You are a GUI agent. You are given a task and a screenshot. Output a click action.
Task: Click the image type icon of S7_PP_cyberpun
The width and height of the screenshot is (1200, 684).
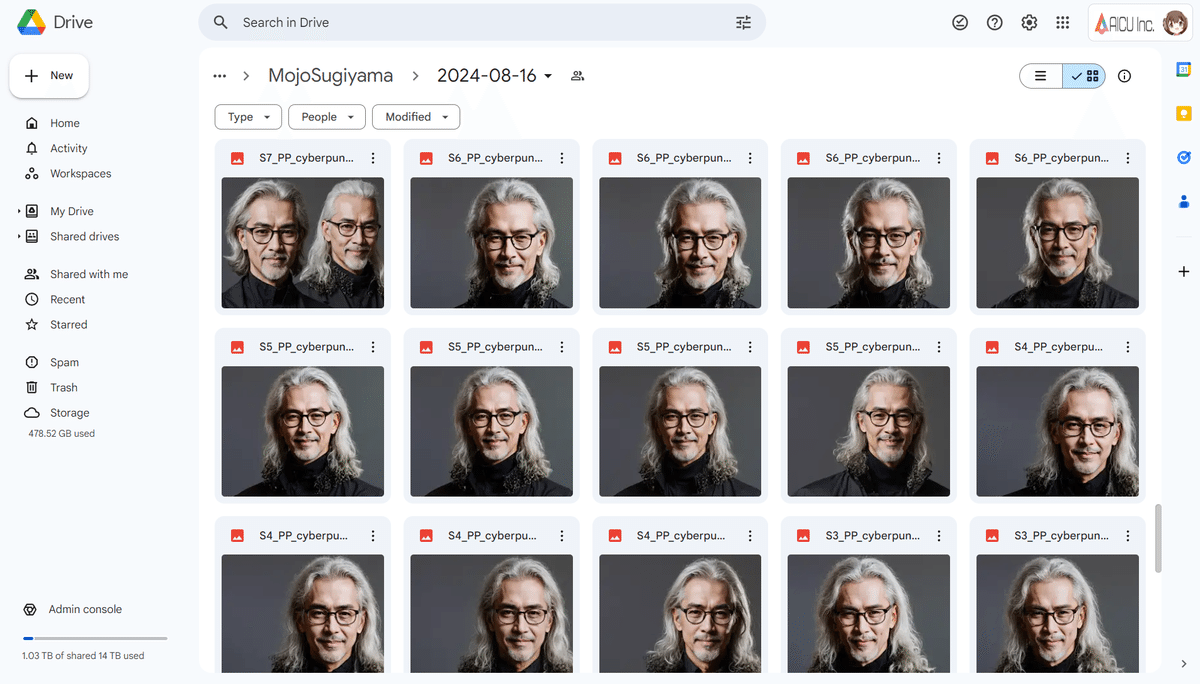(238, 158)
